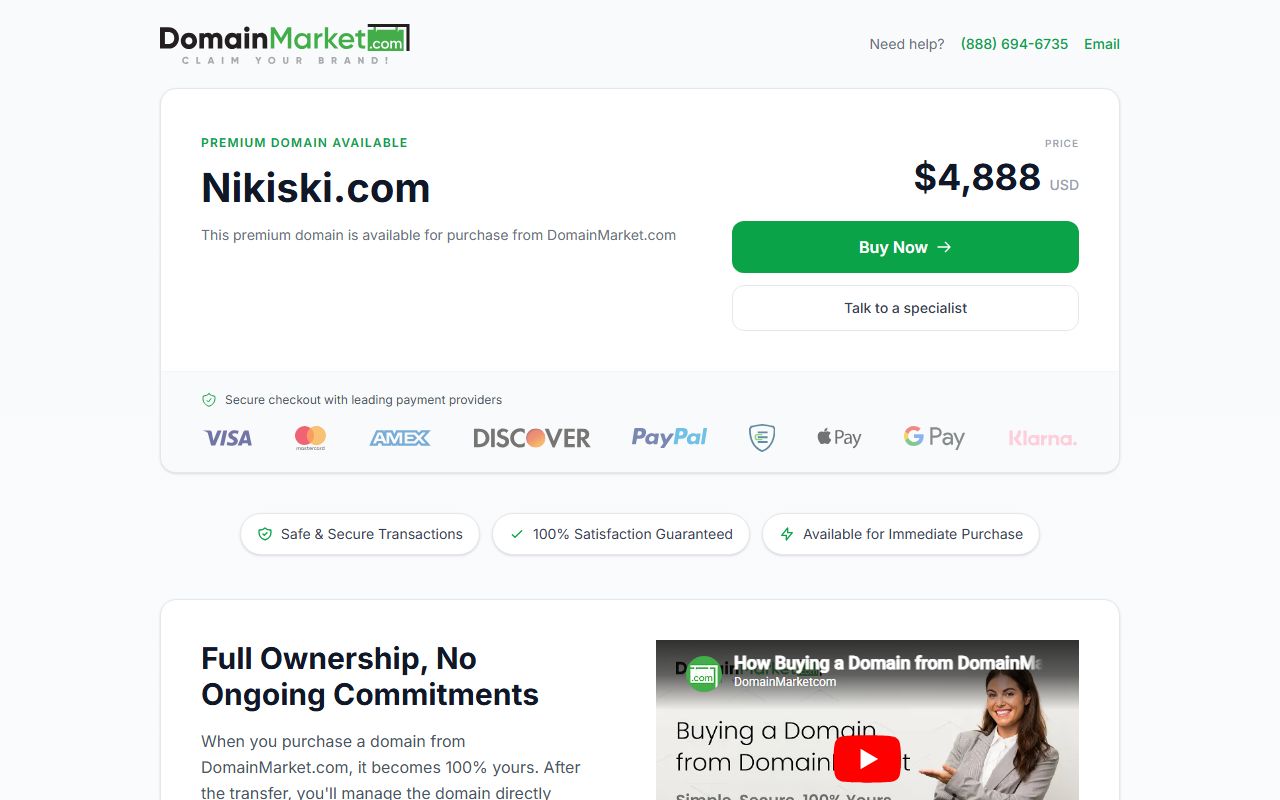This screenshot has width=1280, height=800.
Task: Click the Google Pay icon
Action: tap(934, 437)
